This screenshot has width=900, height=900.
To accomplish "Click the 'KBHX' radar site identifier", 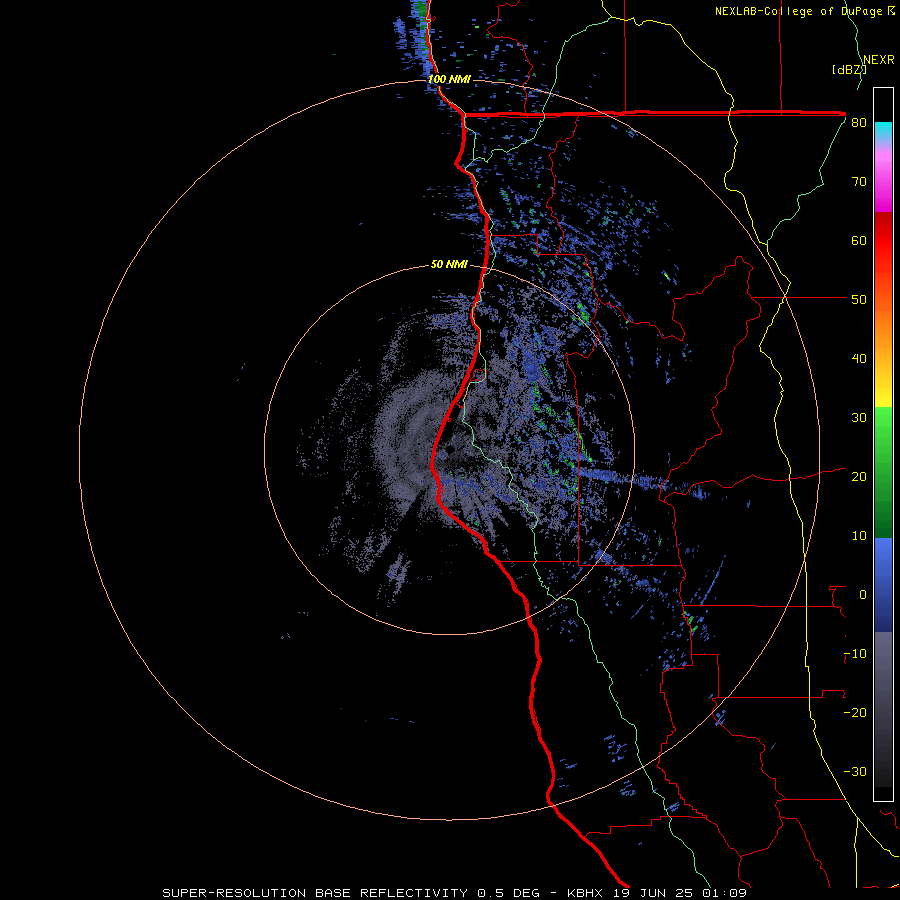I will (585, 893).
